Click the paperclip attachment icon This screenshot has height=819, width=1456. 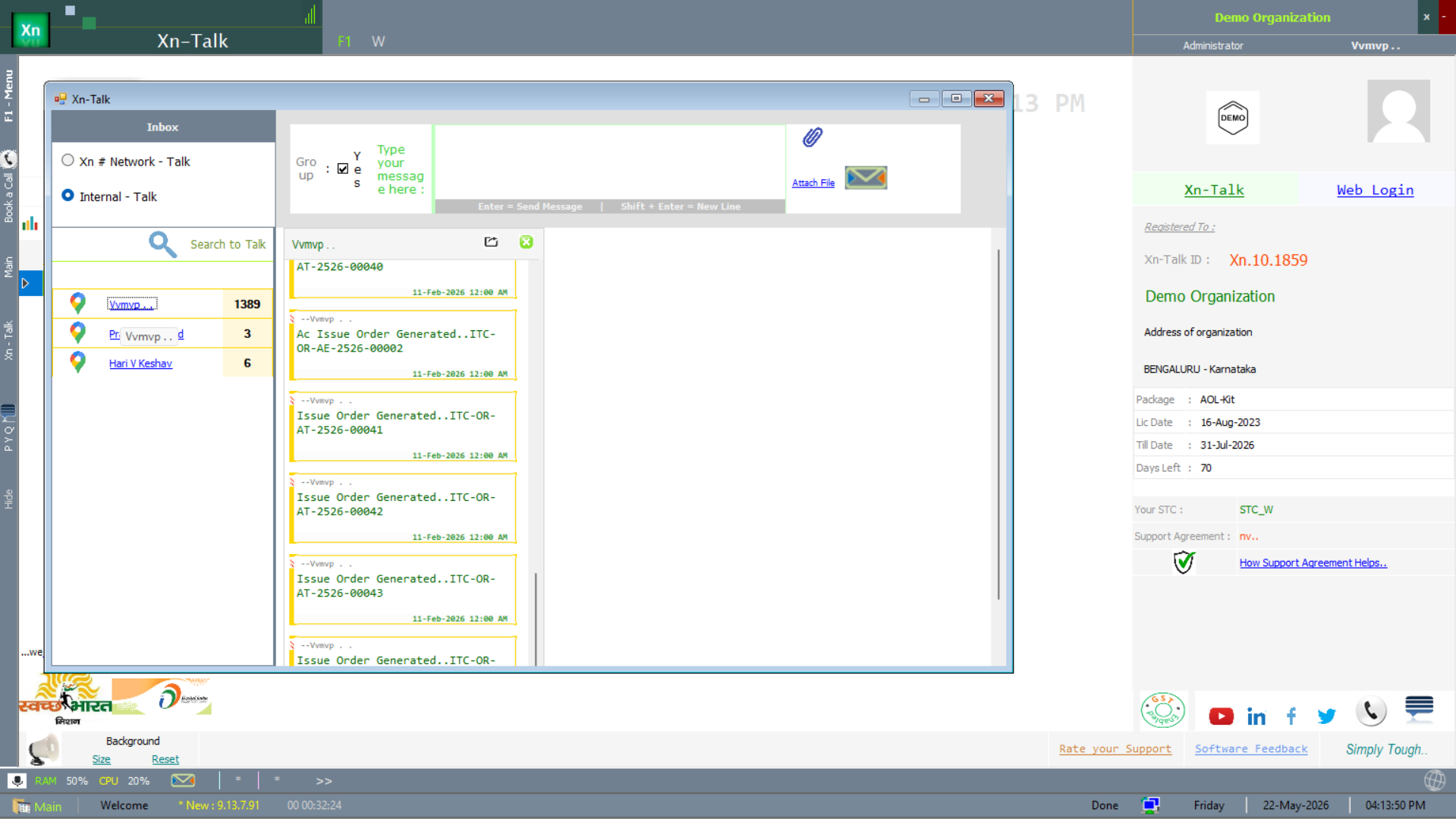(x=813, y=137)
